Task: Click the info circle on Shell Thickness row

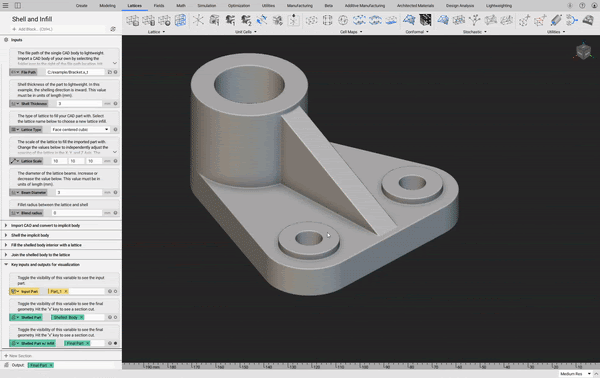Action: tap(116, 104)
